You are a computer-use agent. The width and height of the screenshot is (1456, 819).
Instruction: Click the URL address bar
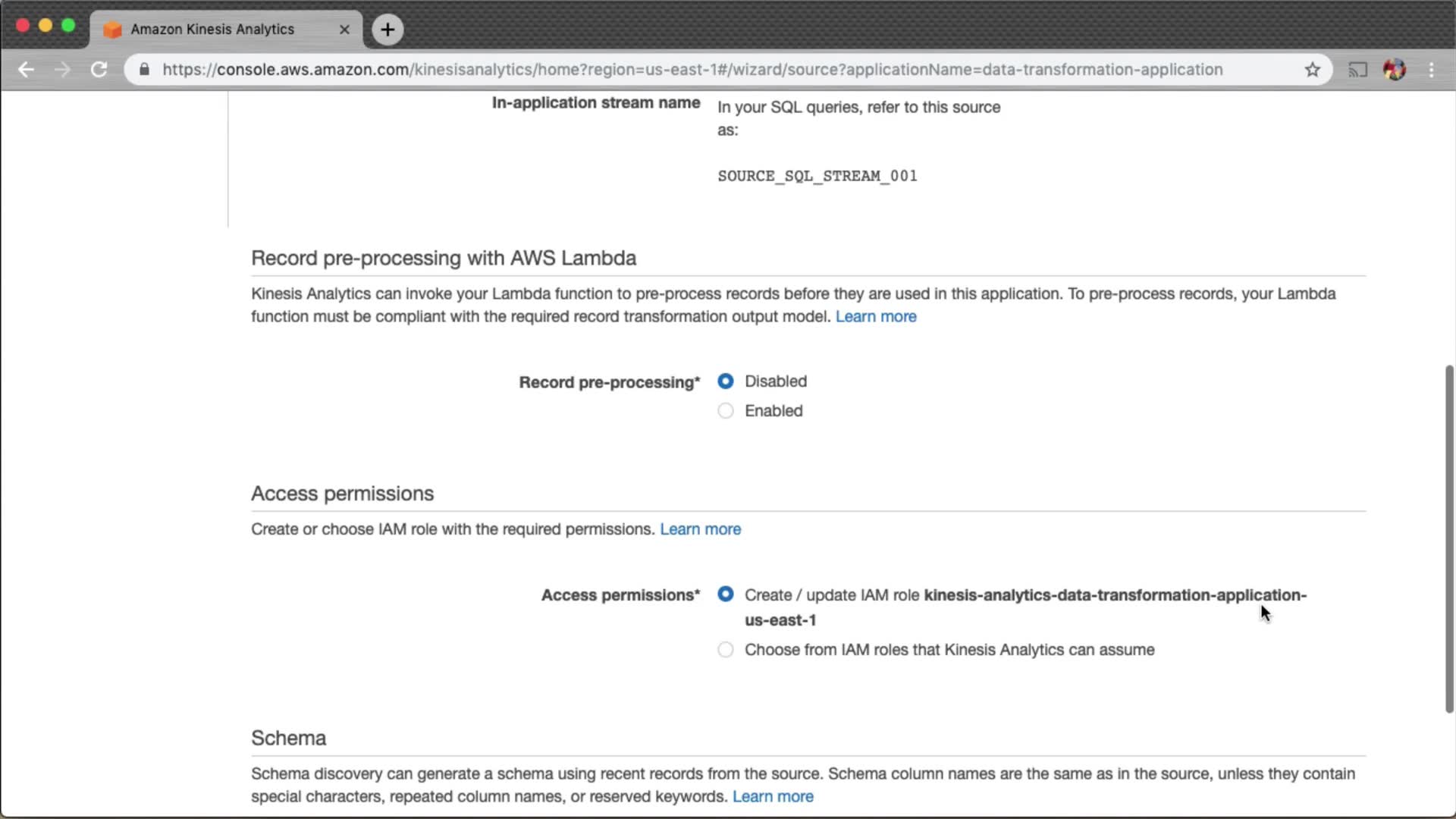[x=682, y=70]
